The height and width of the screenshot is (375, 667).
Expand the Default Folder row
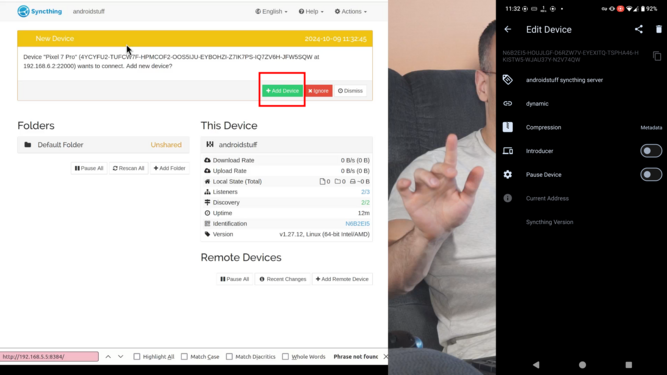(103, 145)
